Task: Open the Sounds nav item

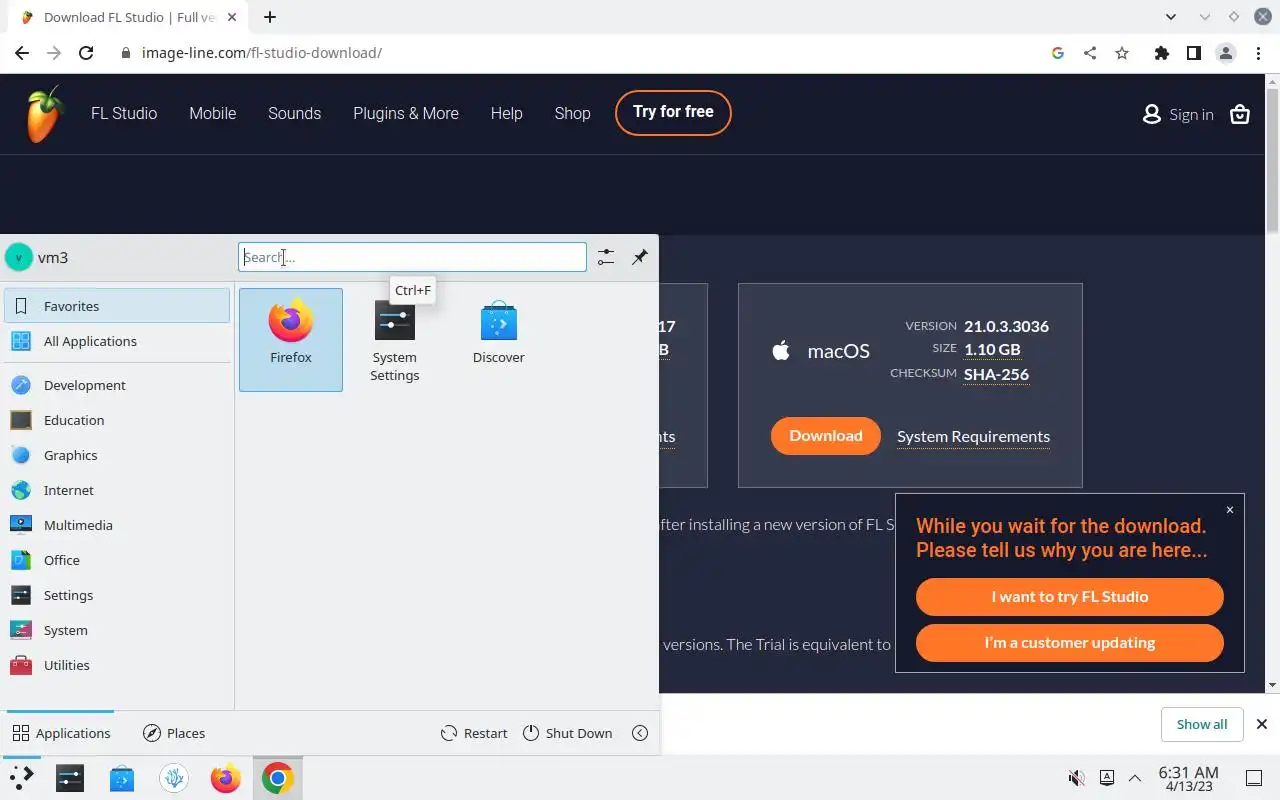Action: coord(294,114)
